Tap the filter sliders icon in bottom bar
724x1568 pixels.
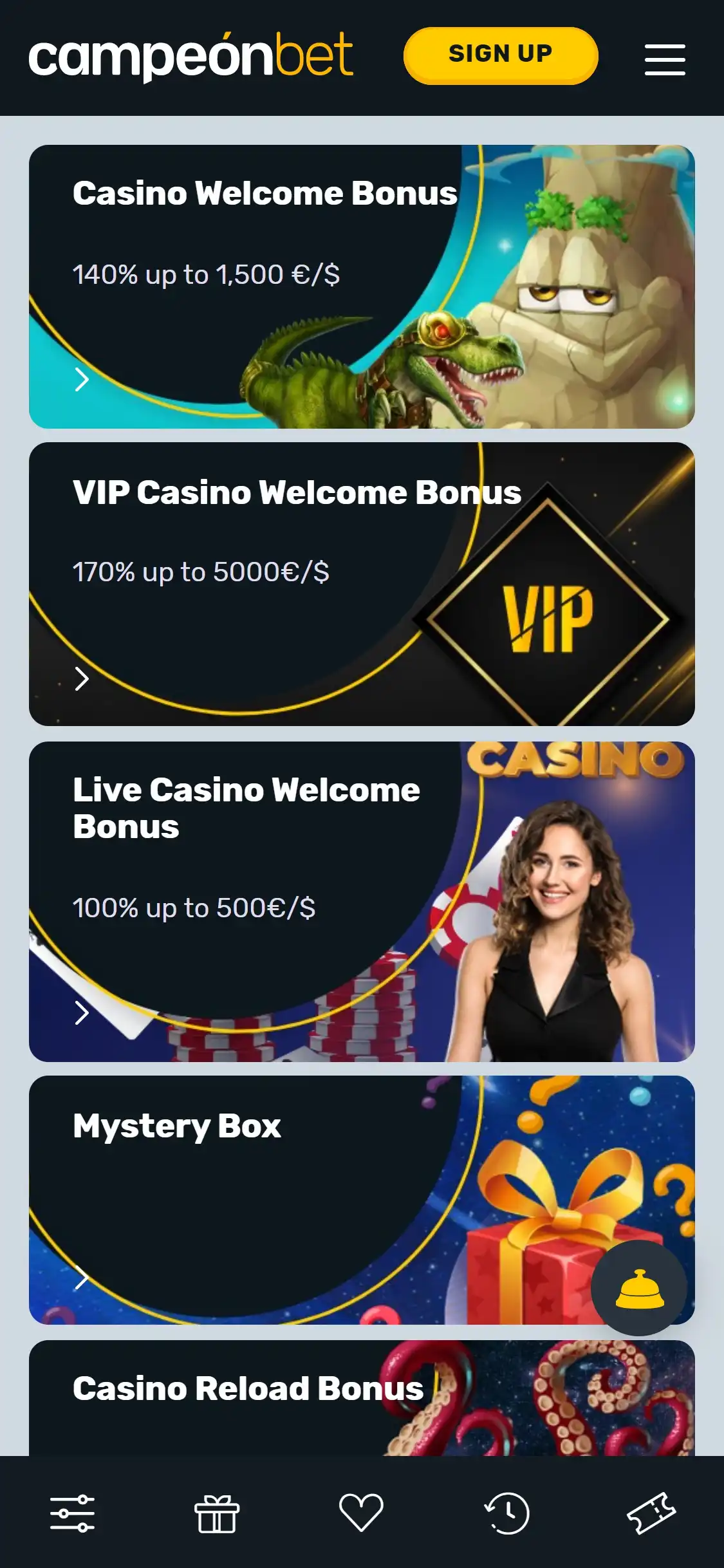pos(73,1513)
